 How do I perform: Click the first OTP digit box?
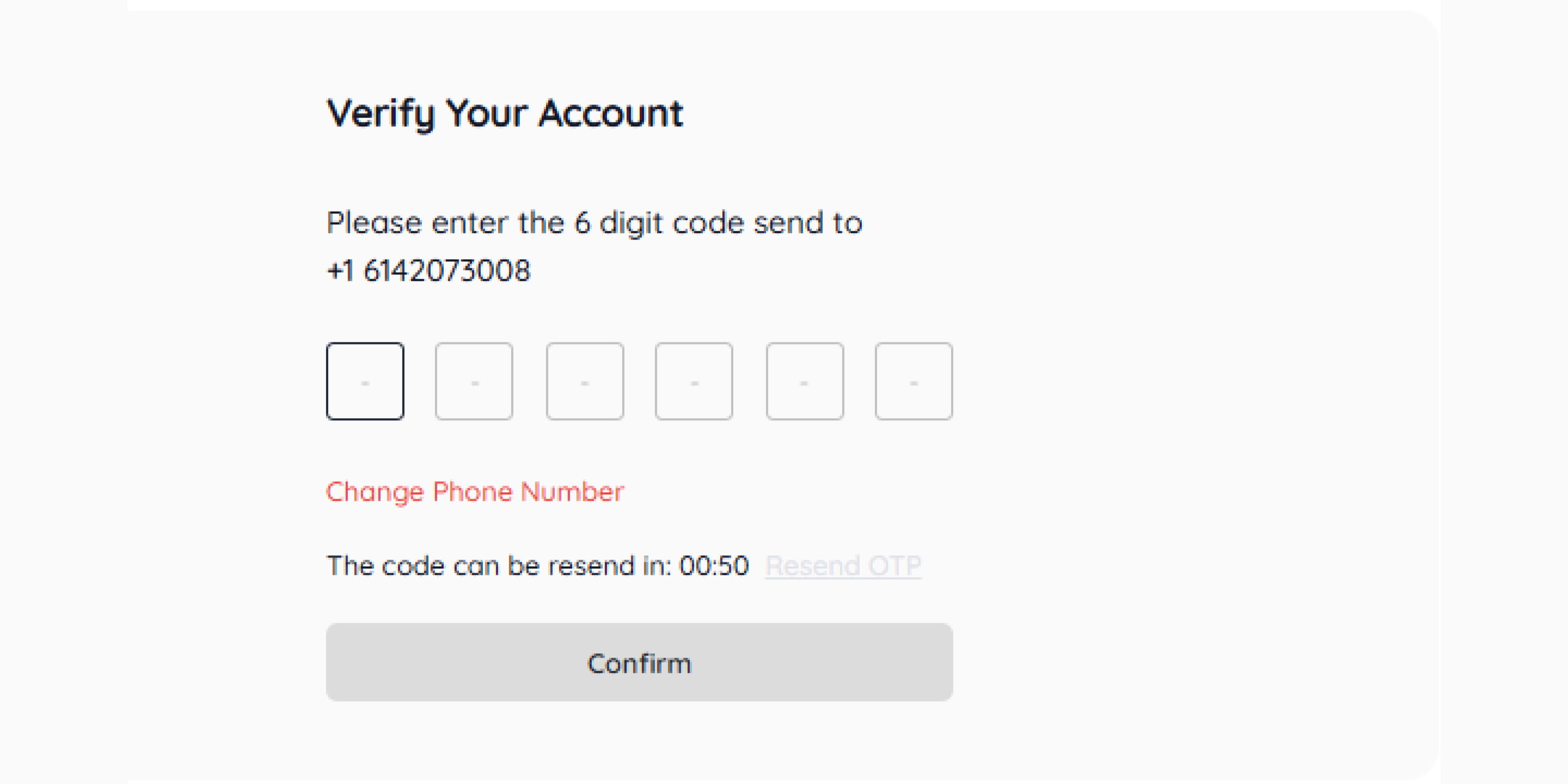click(365, 381)
